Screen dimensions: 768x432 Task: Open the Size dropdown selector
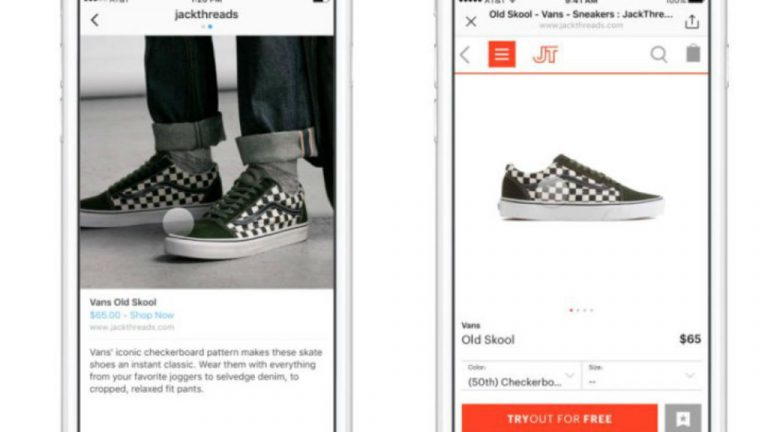[x=642, y=376]
